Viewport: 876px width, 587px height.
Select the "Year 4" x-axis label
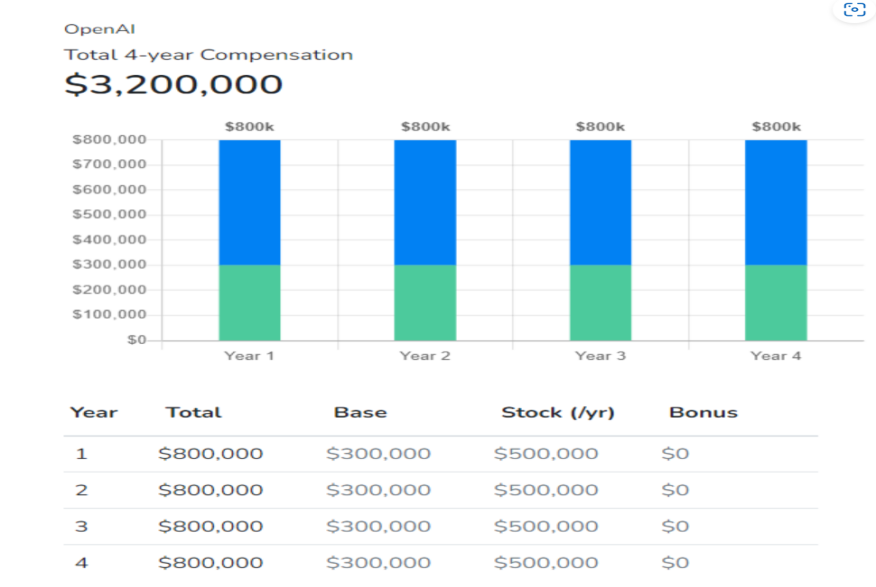[x=776, y=356]
